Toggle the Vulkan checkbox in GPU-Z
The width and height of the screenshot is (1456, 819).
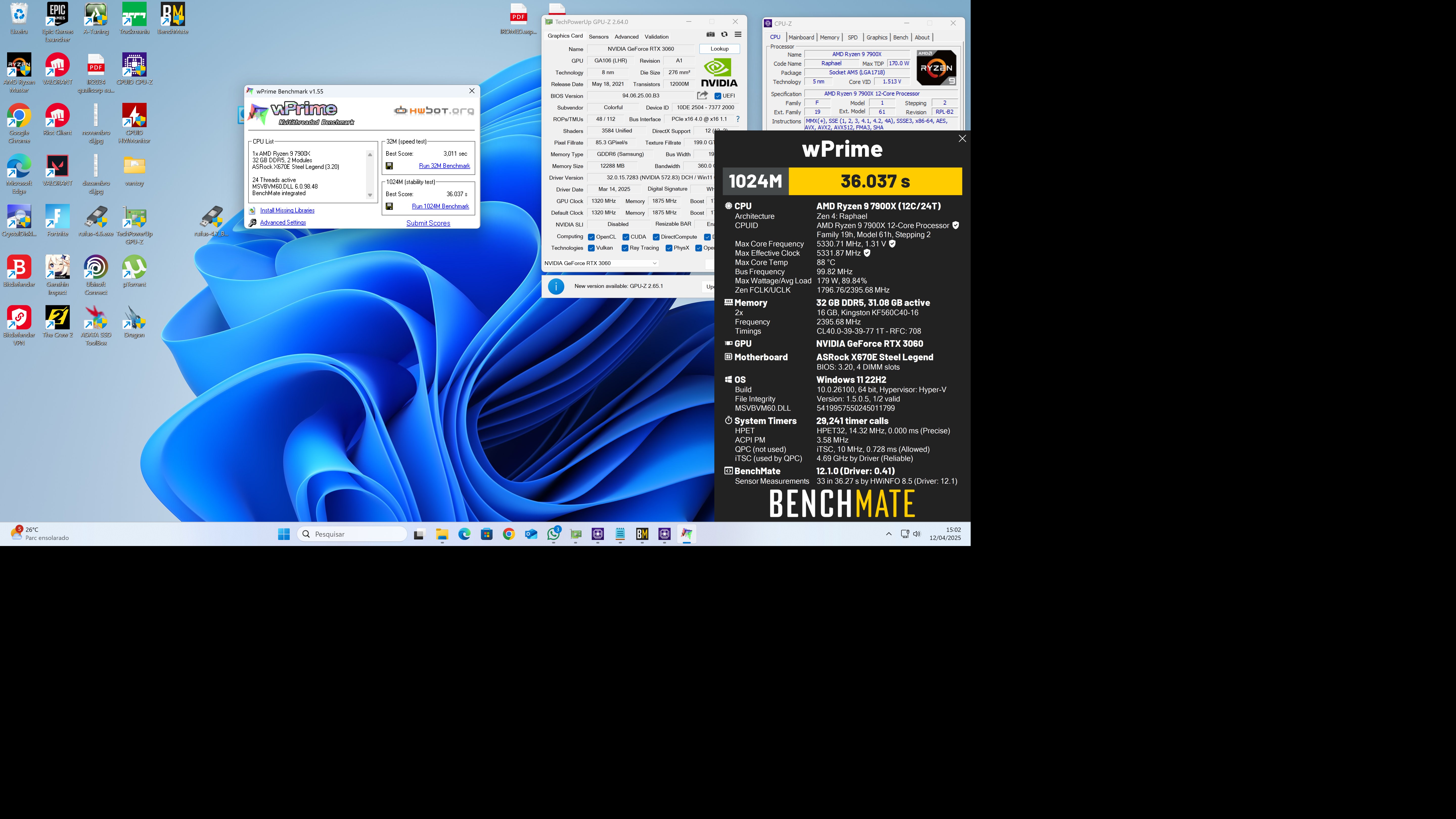click(x=591, y=248)
